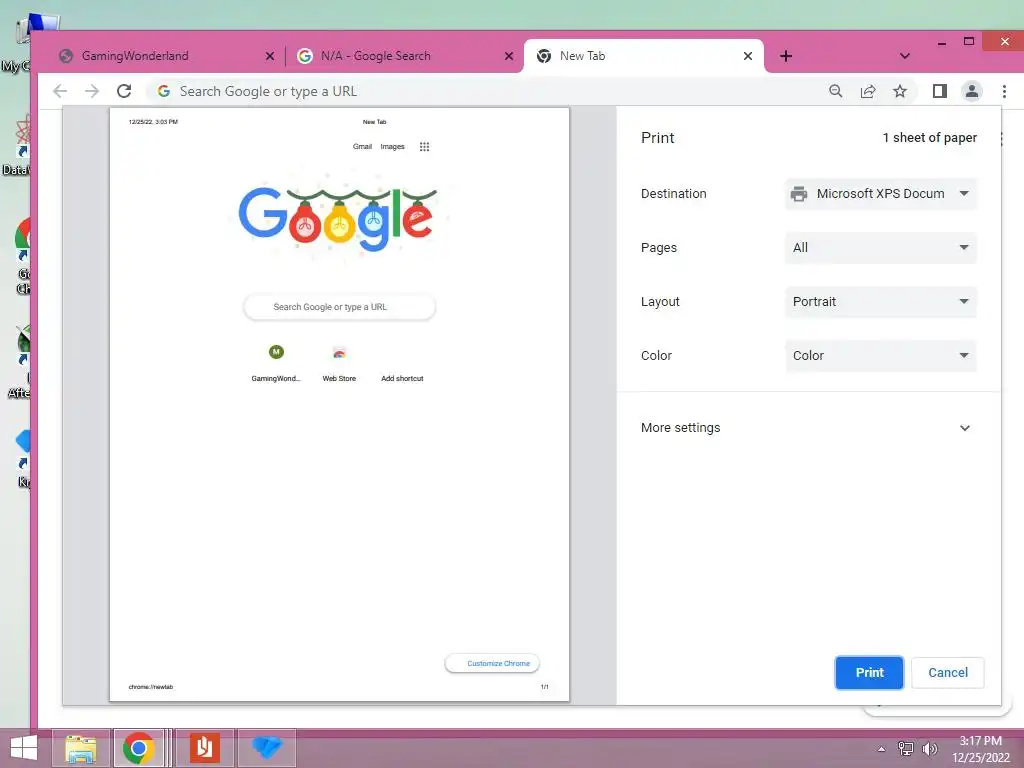Viewport: 1024px width, 768px height.
Task: Go forward using the forward arrow
Action: click(92, 91)
